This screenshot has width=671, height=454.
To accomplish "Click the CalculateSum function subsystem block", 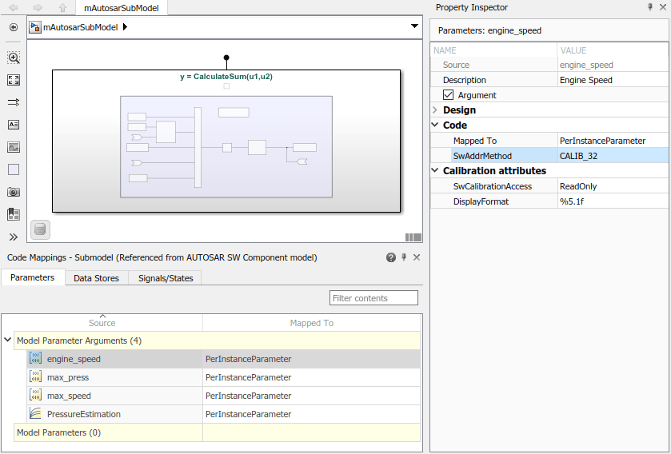I will (x=226, y=141).
